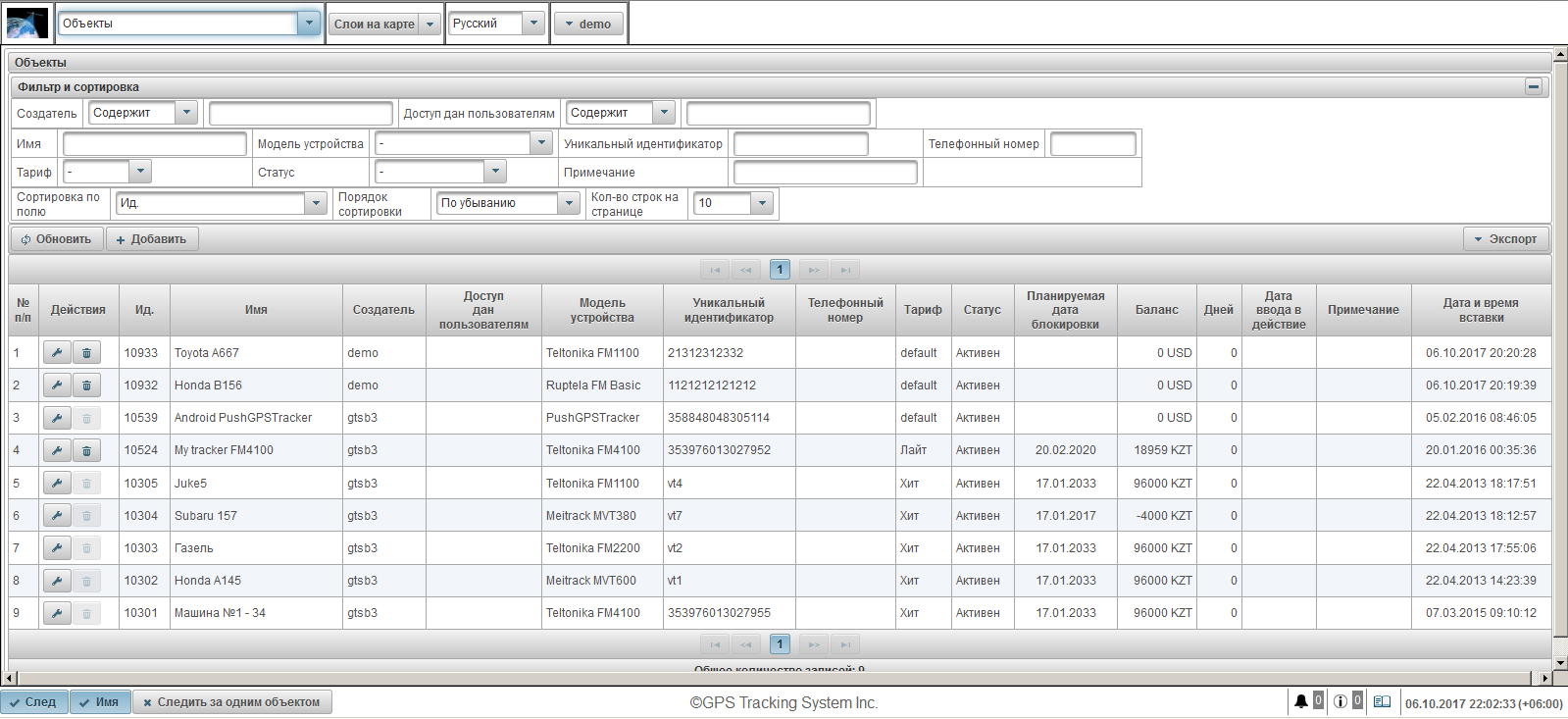
Task: Open the Слои на карте menu
Action: (383, 24)
